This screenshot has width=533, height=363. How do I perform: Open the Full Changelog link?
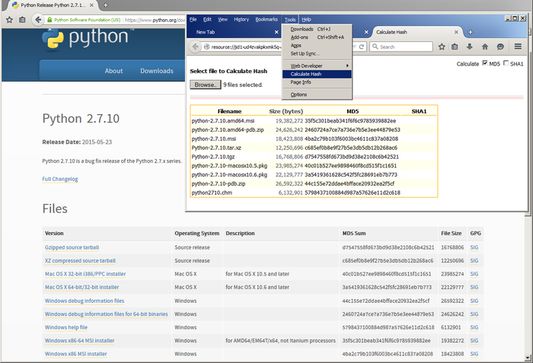coord(60,179)
